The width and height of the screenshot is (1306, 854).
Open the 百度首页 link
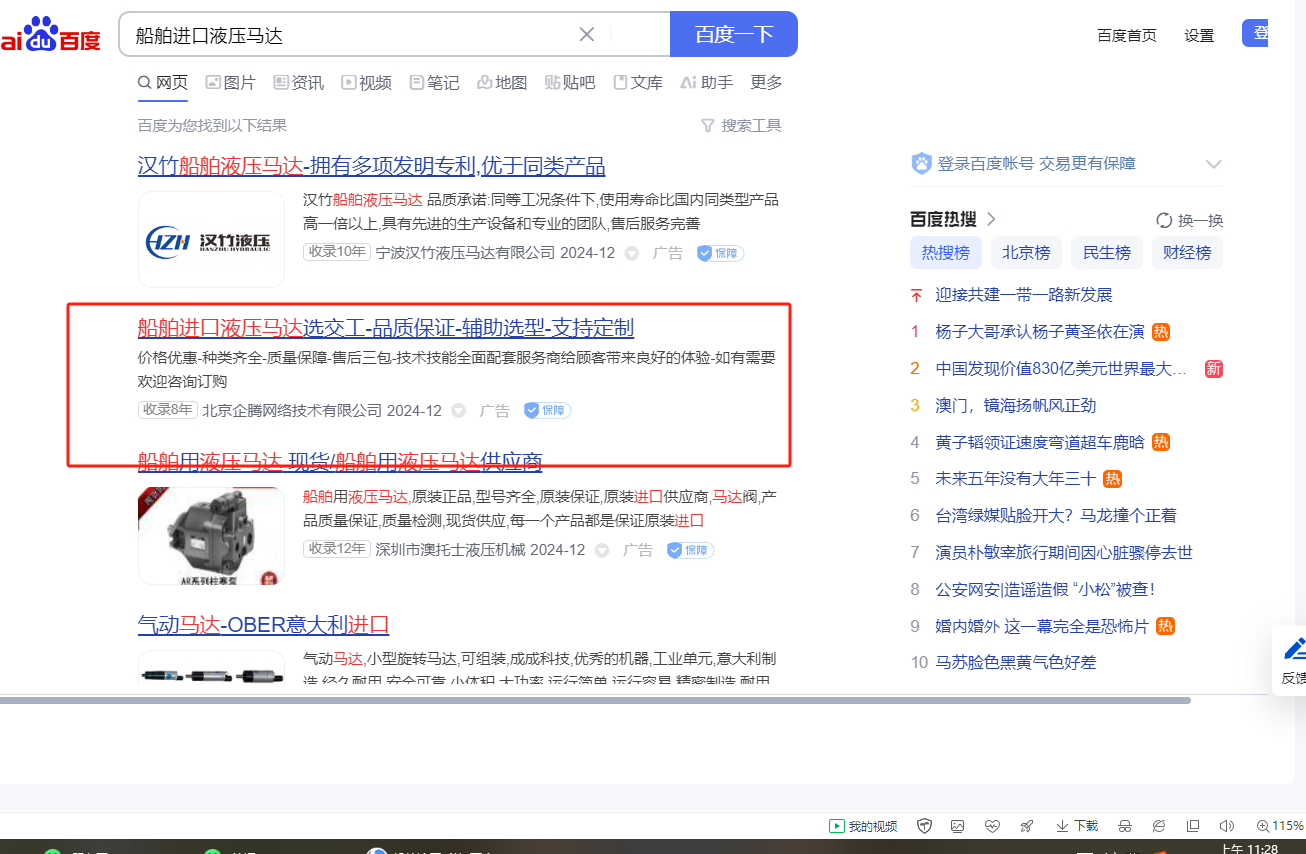(x=1127, y=36)
